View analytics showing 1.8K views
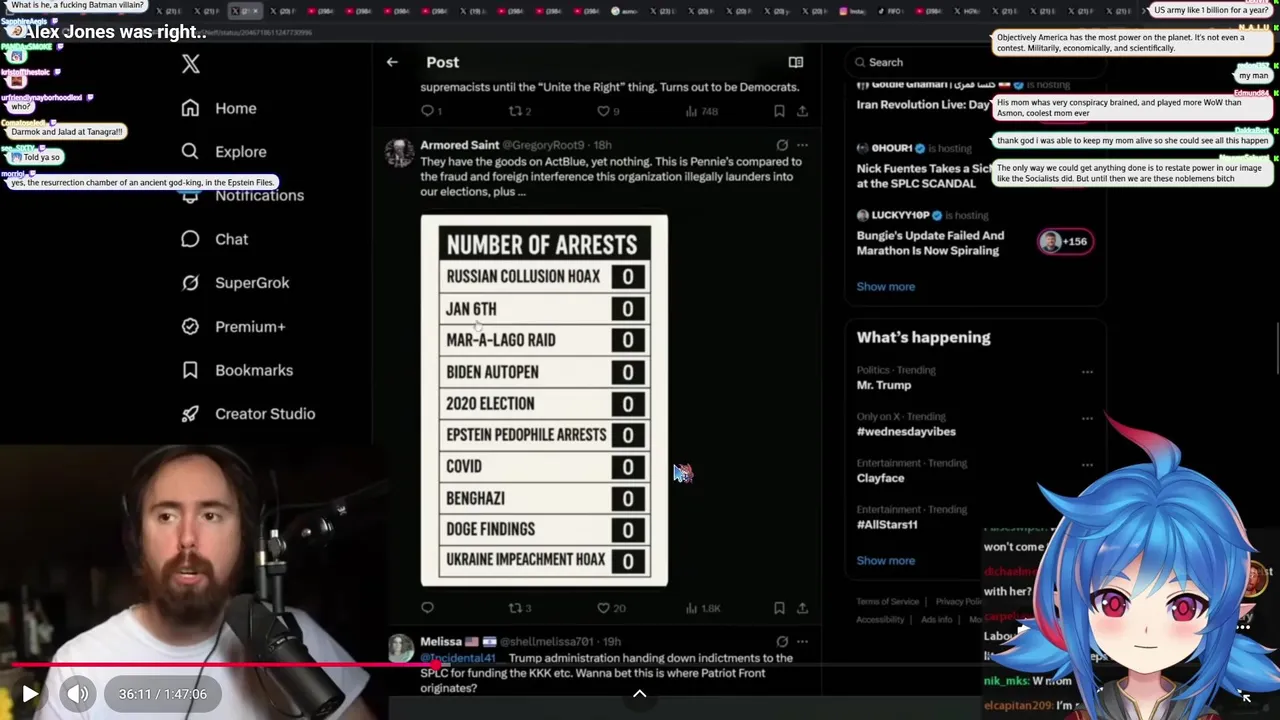Image resolution: width=1280 pixels, height=720 pixels. pos(703,608)
